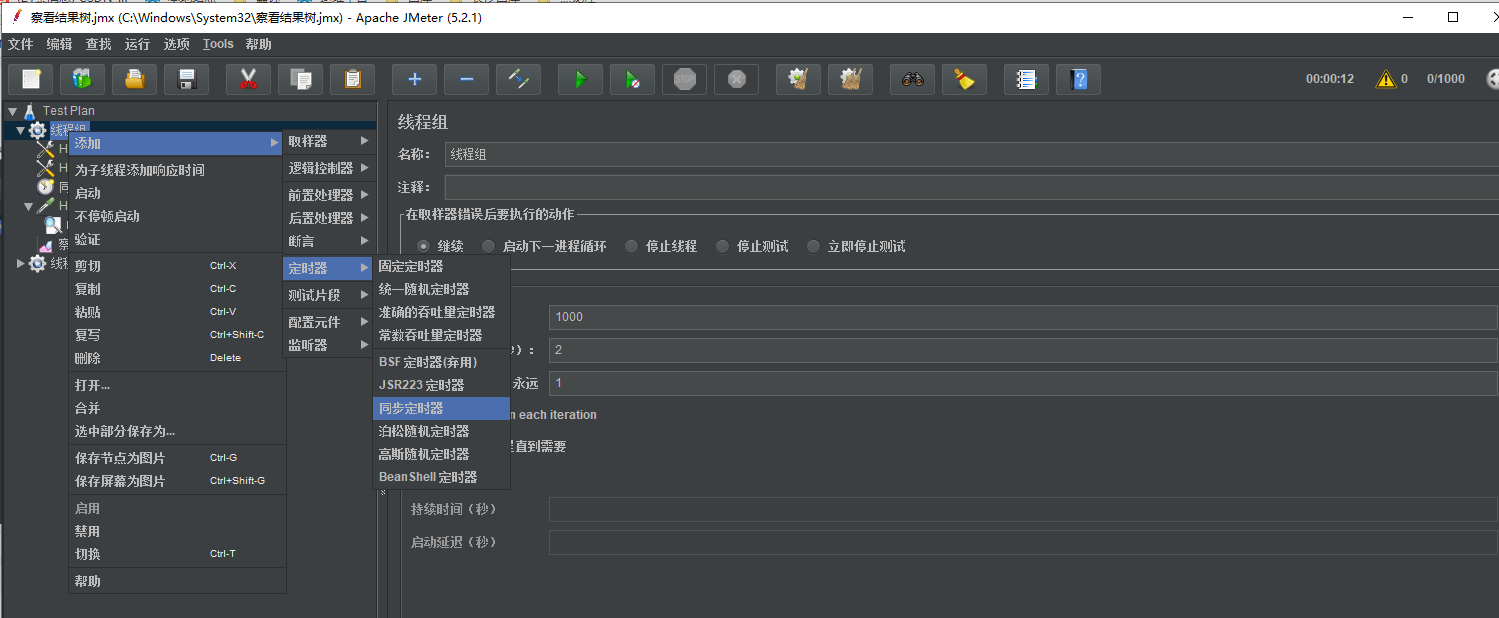
Task: Click the yellow warning triangle log icon
Action: click(1386, 79)
